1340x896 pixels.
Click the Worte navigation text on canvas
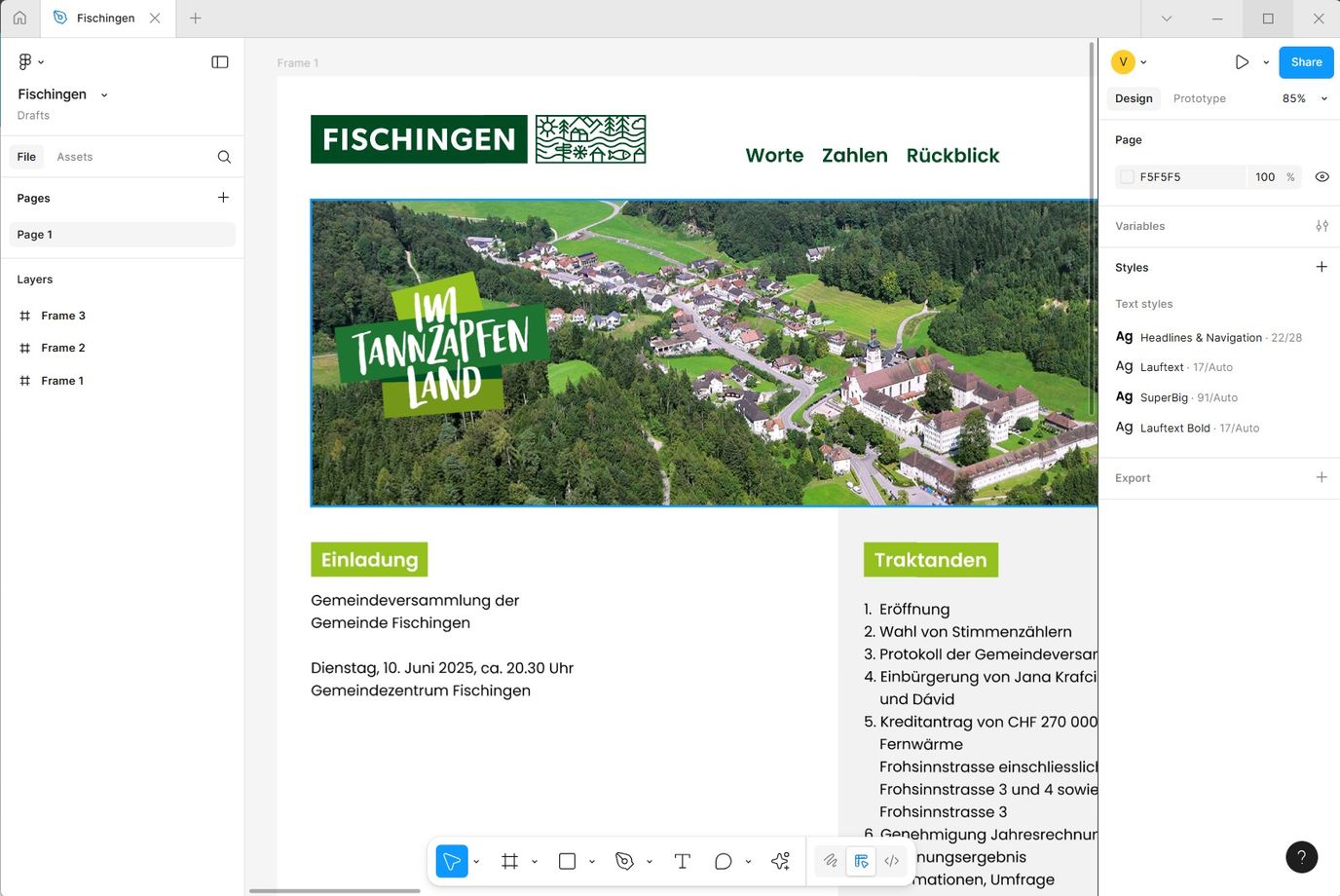point(774,155)
